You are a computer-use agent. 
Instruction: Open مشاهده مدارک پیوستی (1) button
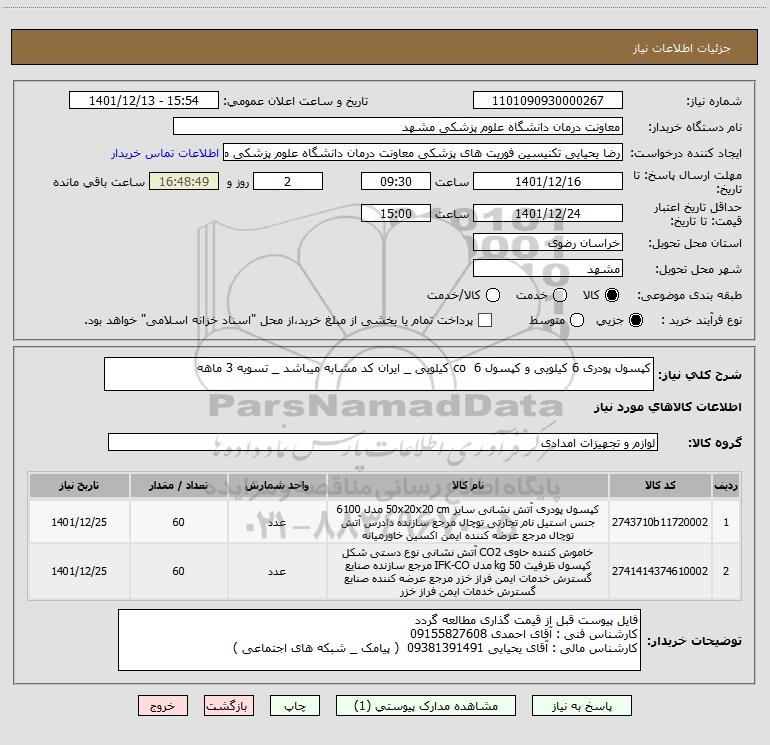426,706
